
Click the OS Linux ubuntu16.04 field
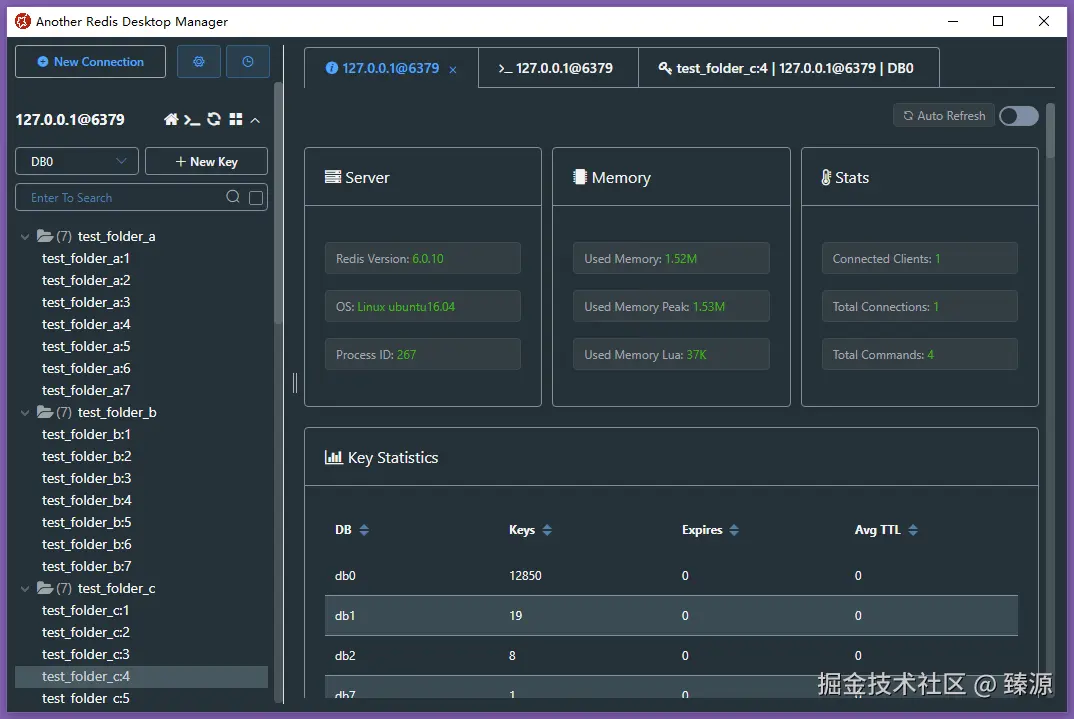423,306
